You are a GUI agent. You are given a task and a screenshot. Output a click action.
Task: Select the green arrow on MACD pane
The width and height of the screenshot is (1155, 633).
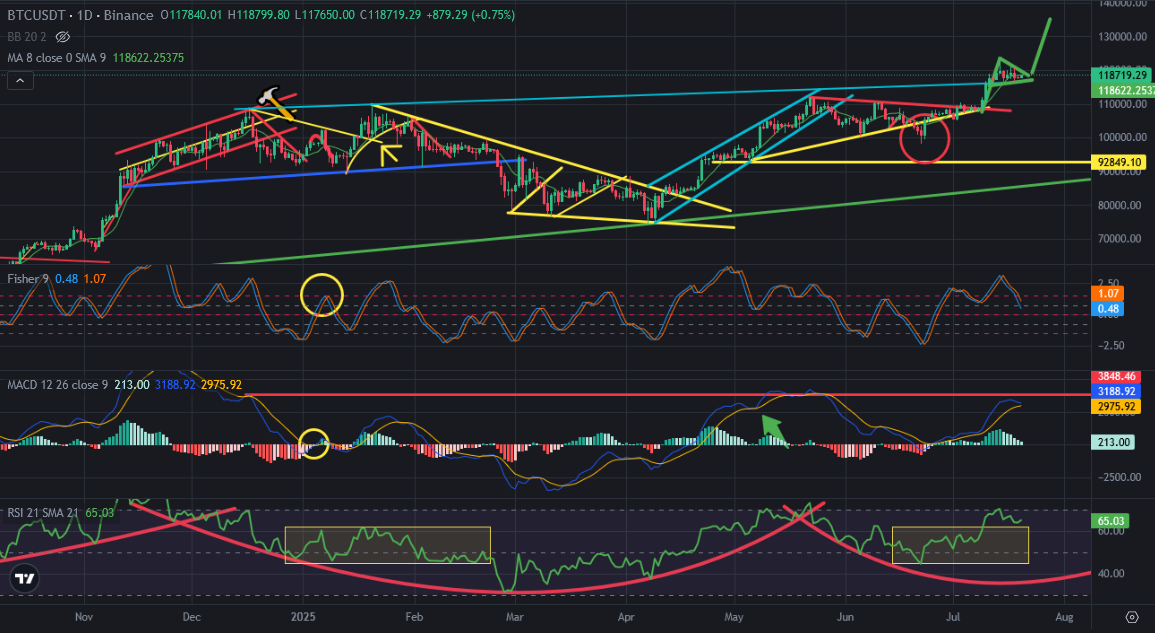click(773, 431)
